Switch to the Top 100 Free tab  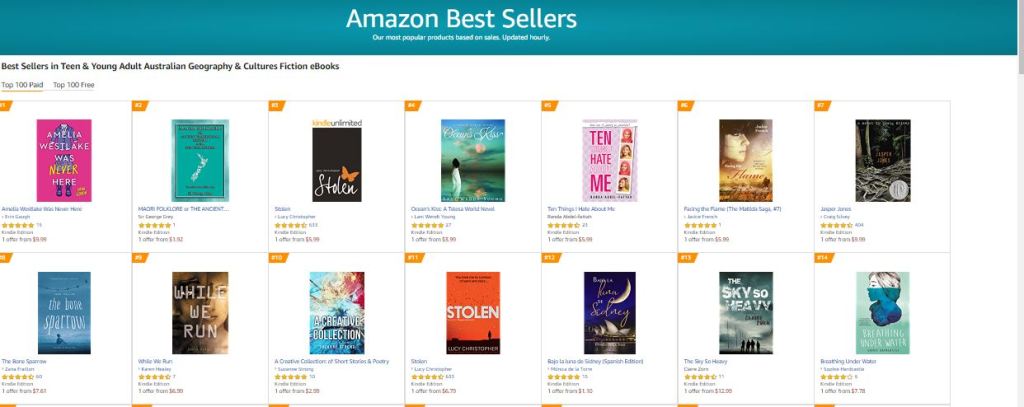[x=73, y=86]
